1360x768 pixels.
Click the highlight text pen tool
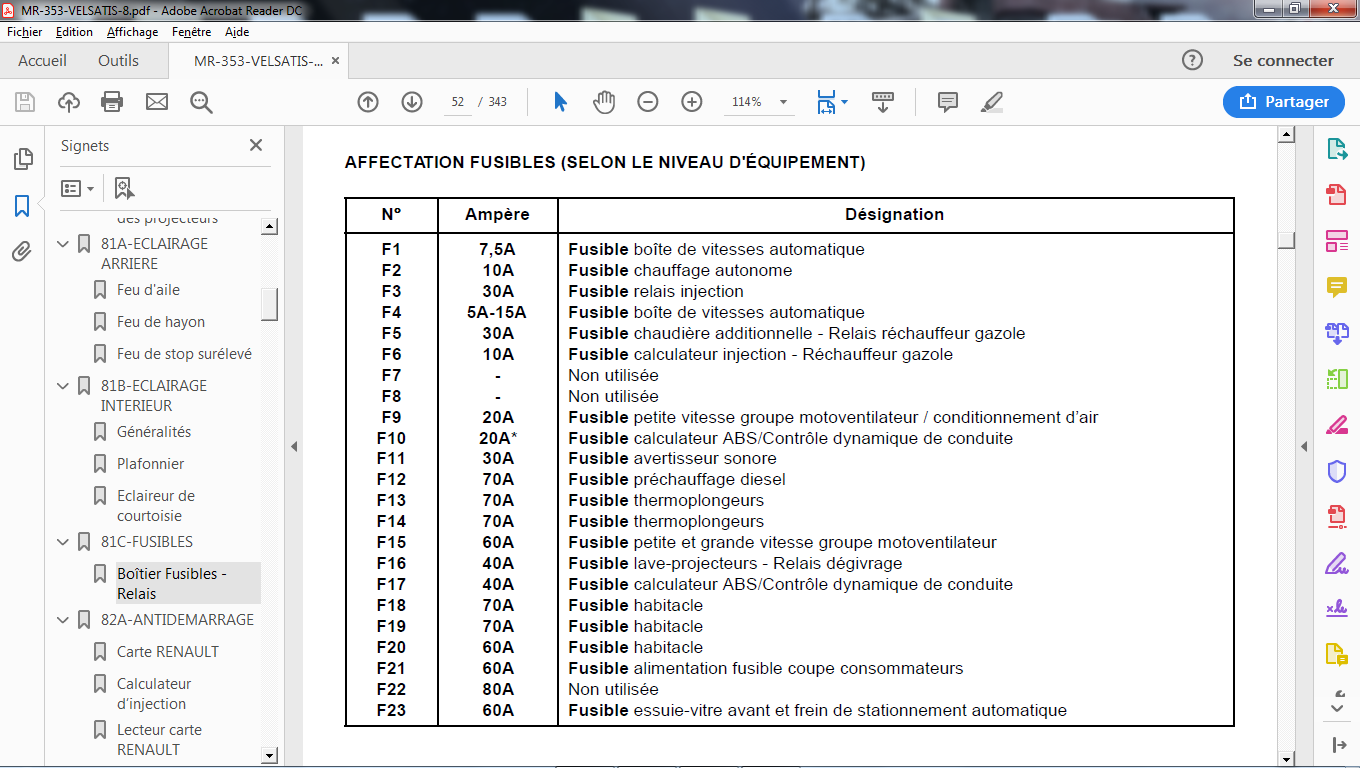(992, 102)
